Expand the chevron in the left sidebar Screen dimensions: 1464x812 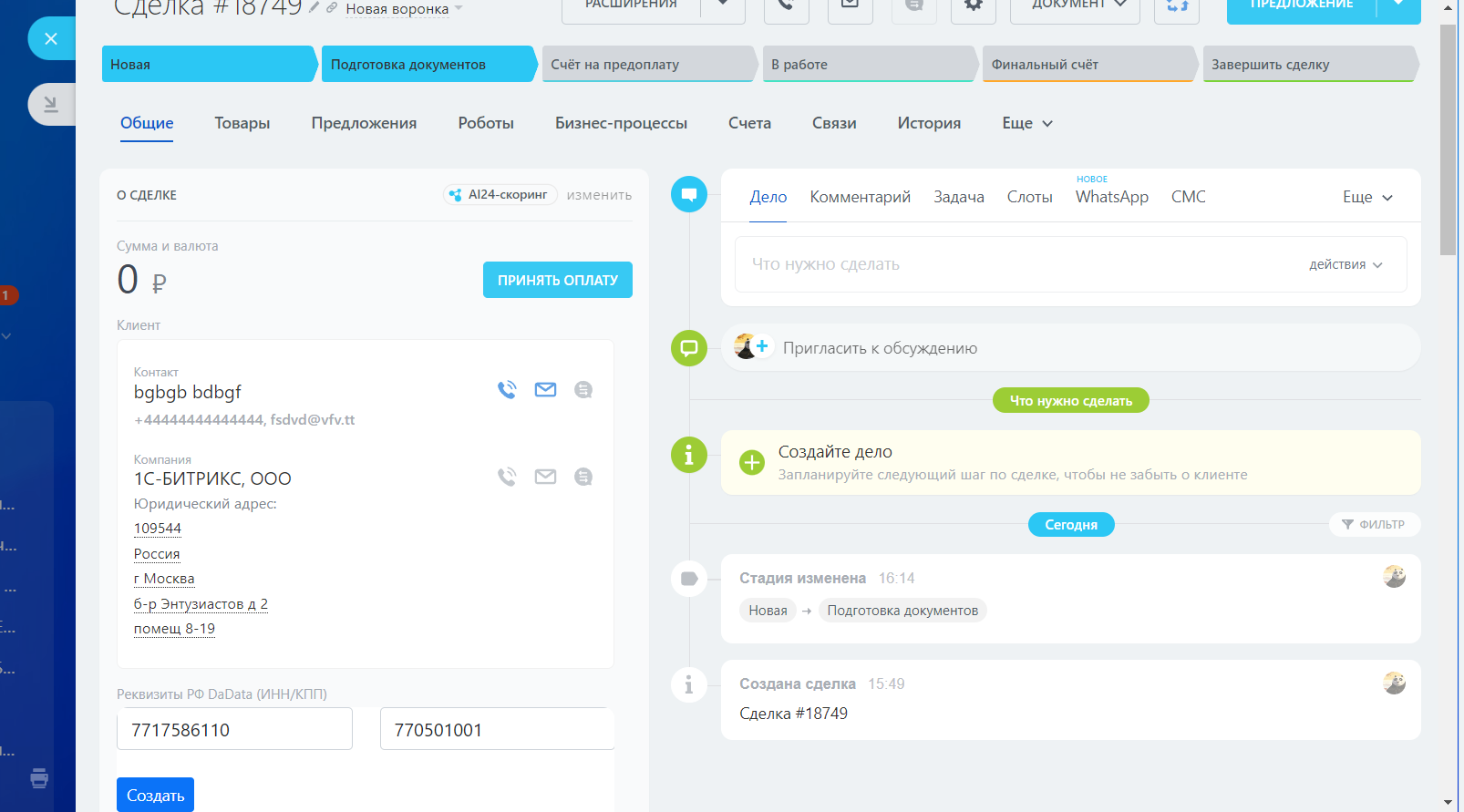pos(6,336)
